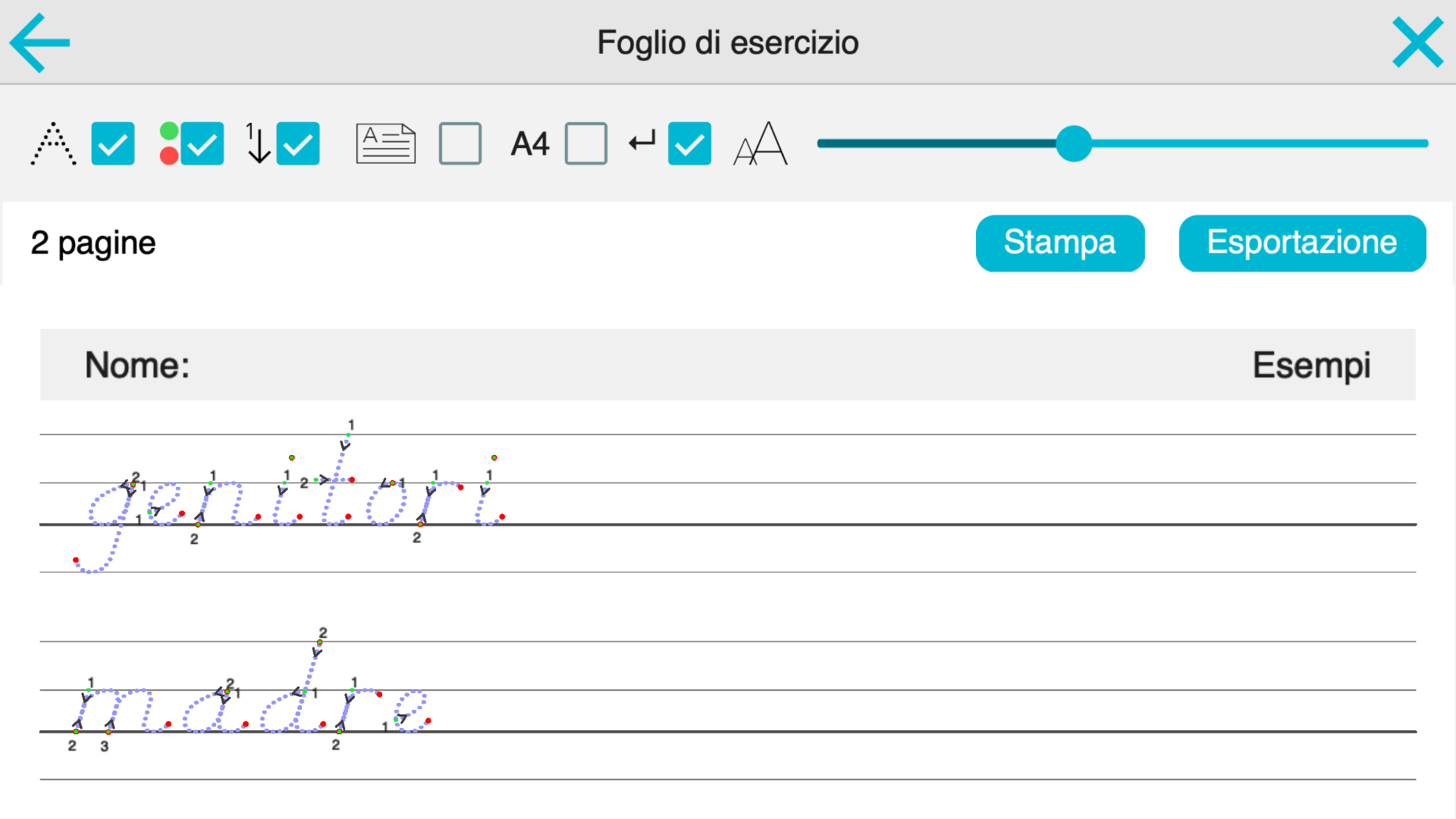Close the Foglio di esercizio screen
The width and height of the screenshot is (1456, 819).
click(x=1417, y=43)
